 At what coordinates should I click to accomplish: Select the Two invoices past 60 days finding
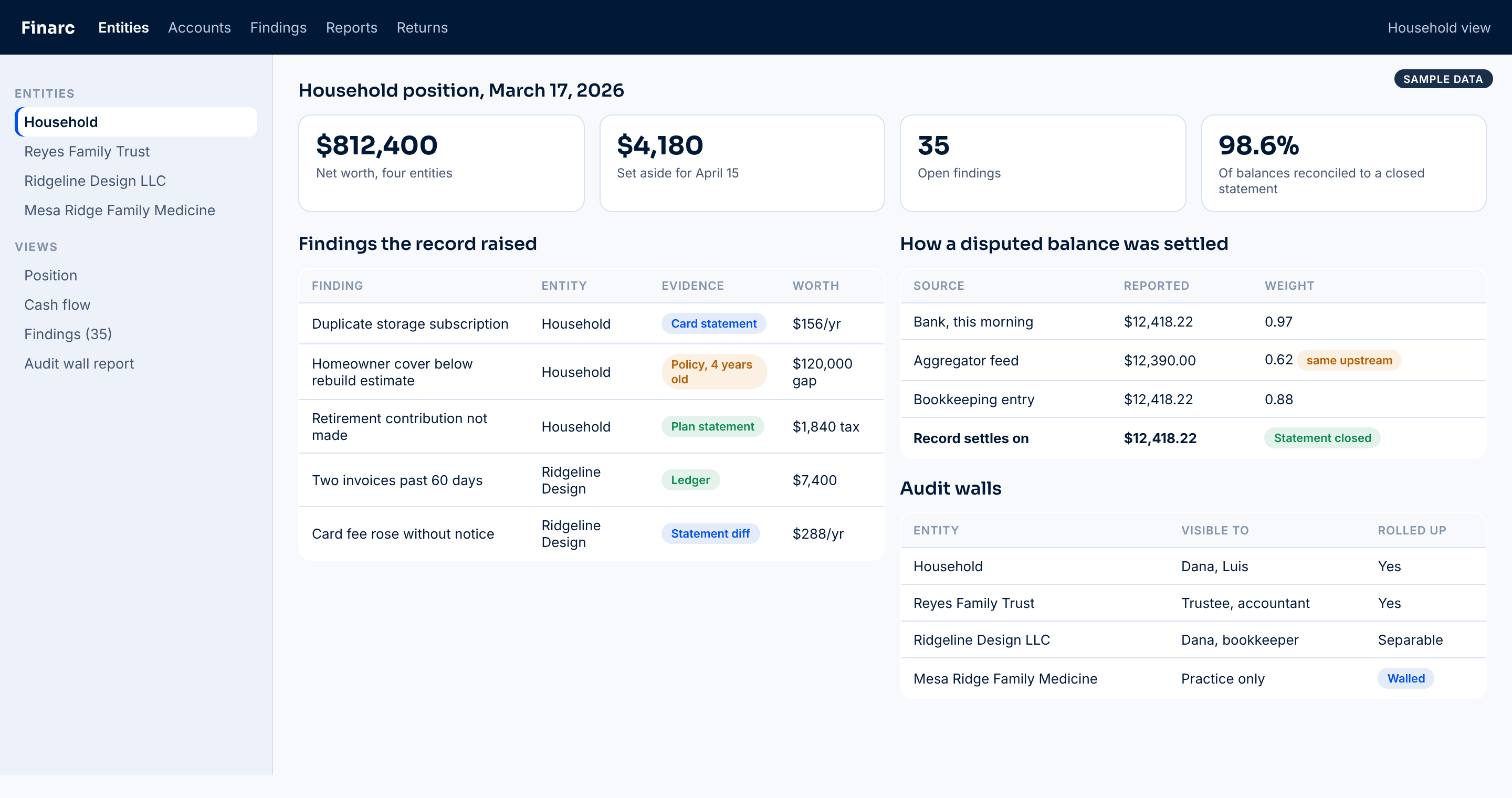591,480
